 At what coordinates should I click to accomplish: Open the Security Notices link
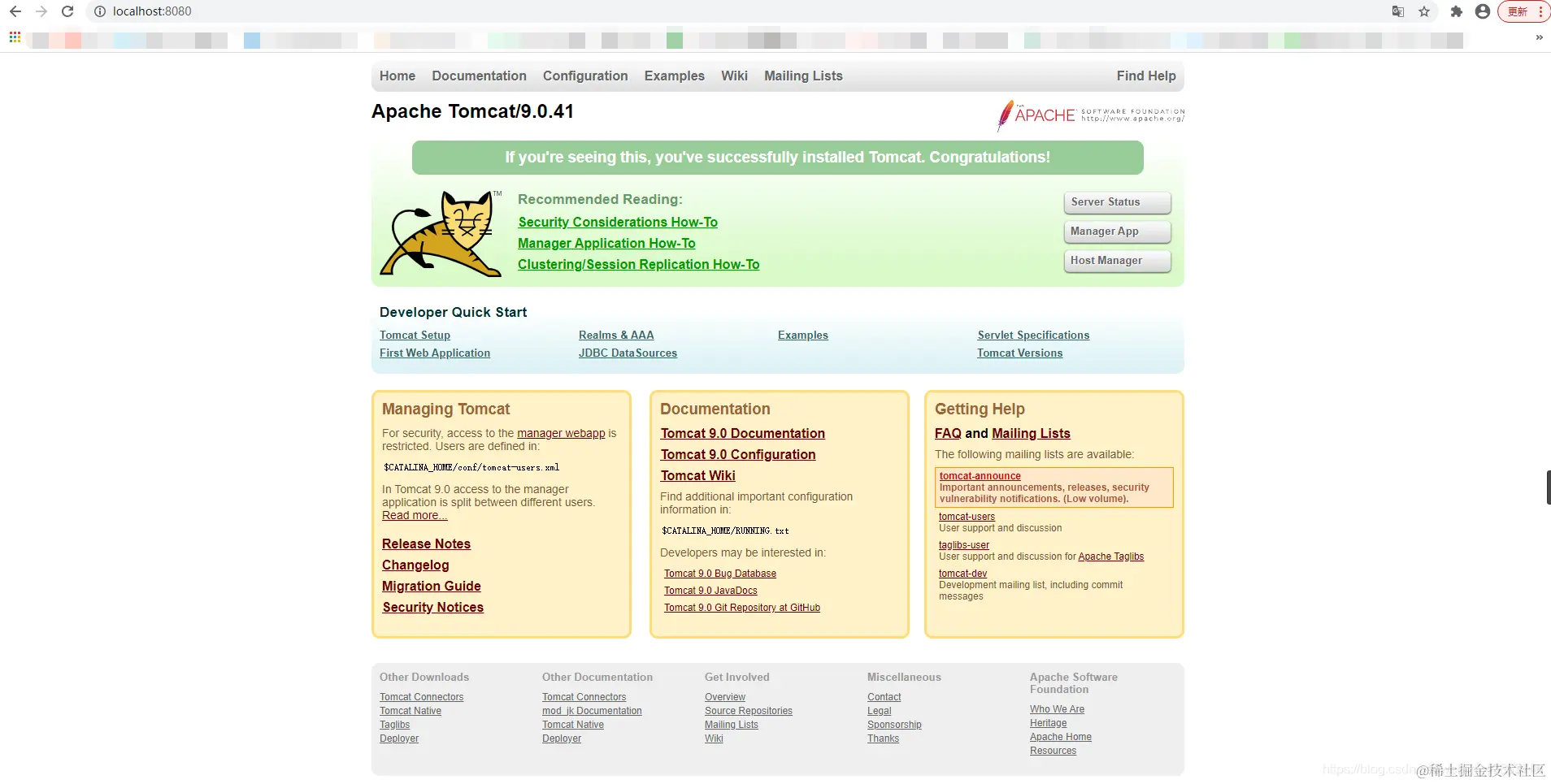point(433,607)
